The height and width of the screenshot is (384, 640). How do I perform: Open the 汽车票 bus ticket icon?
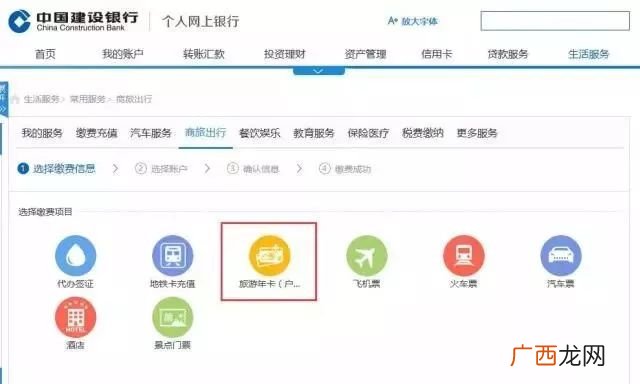tap(561, 256)
